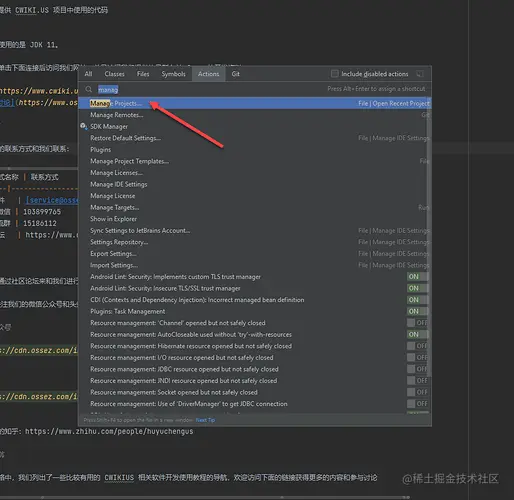
Task: Select Export Settings... action
Action: coord(253,254)
